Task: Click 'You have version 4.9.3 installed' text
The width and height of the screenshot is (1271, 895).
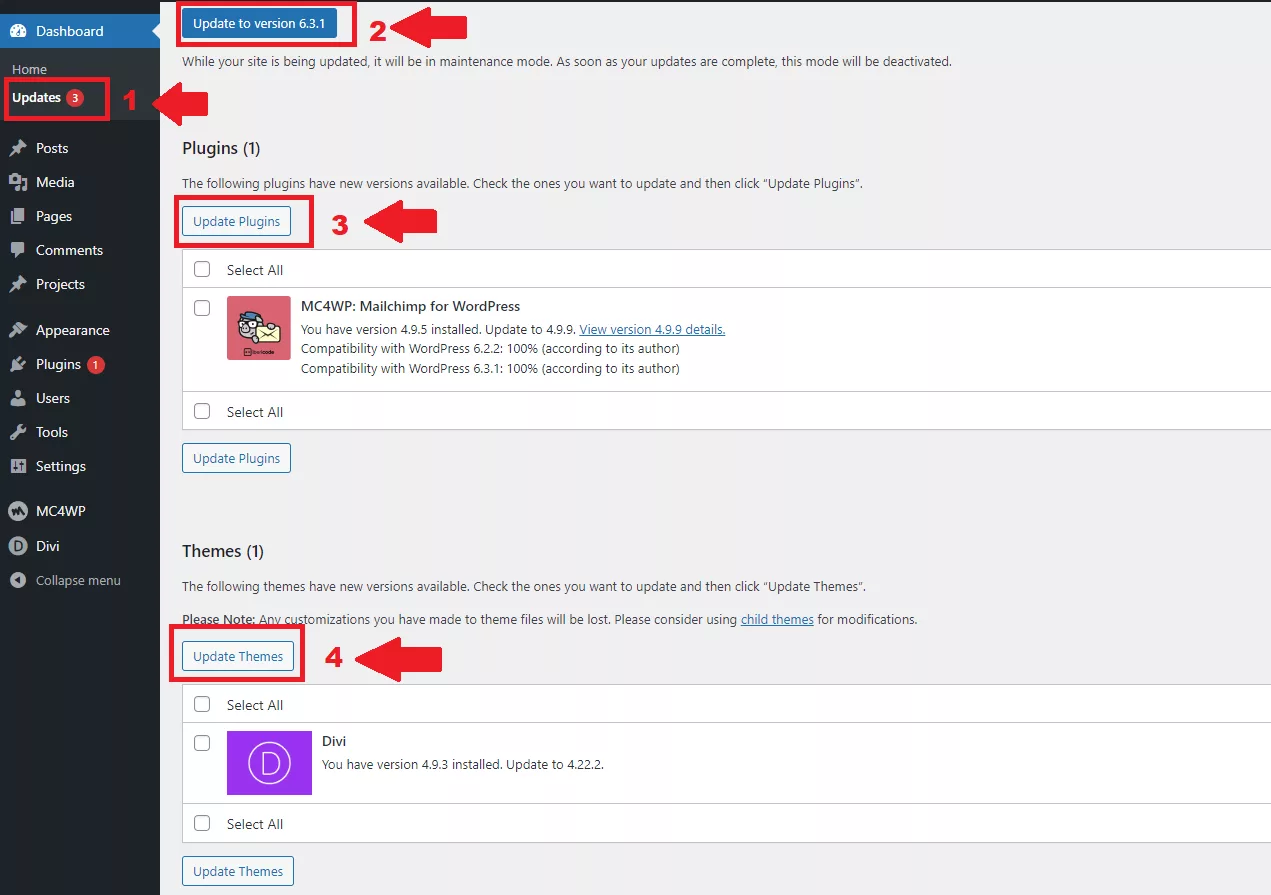Action: pyautogui.click(x=412, y=764)
